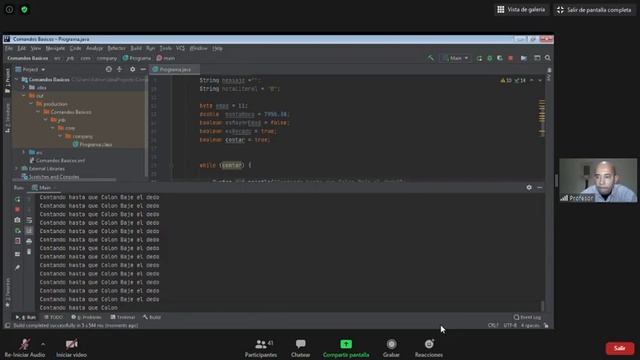
Task: Click Clear All trash icon in console
Action: tap(29, 252)
